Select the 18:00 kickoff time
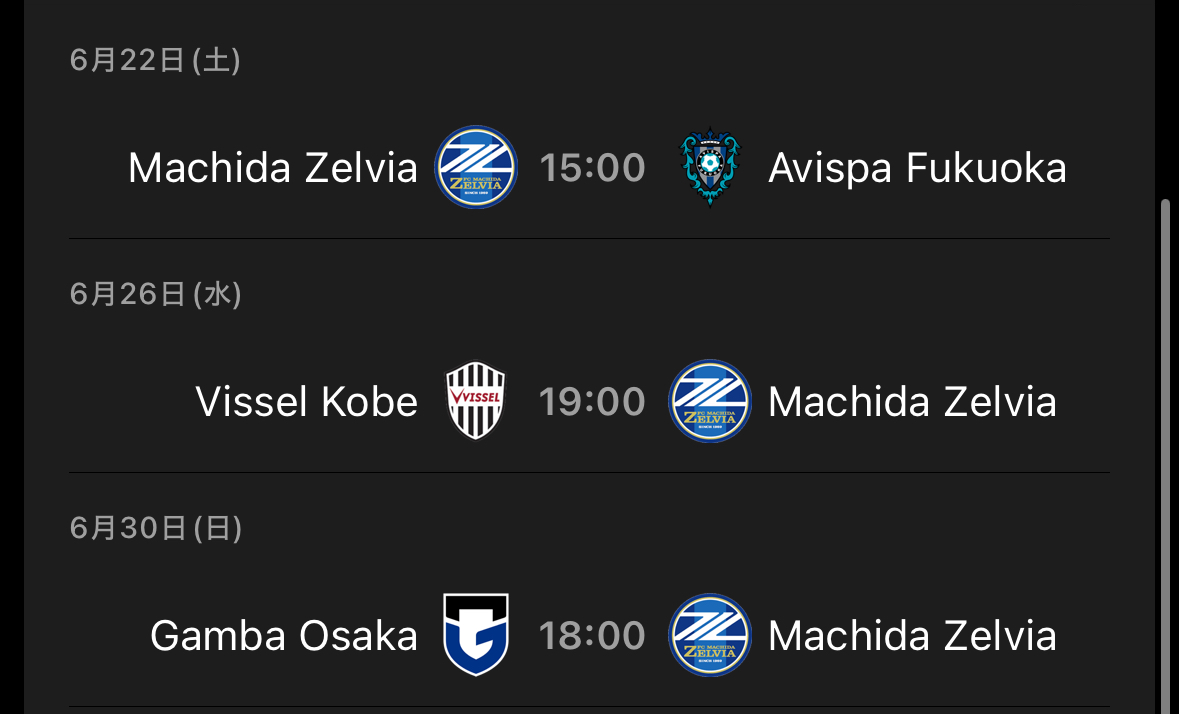The image size is (1179, 714). [x=593, y=635]
